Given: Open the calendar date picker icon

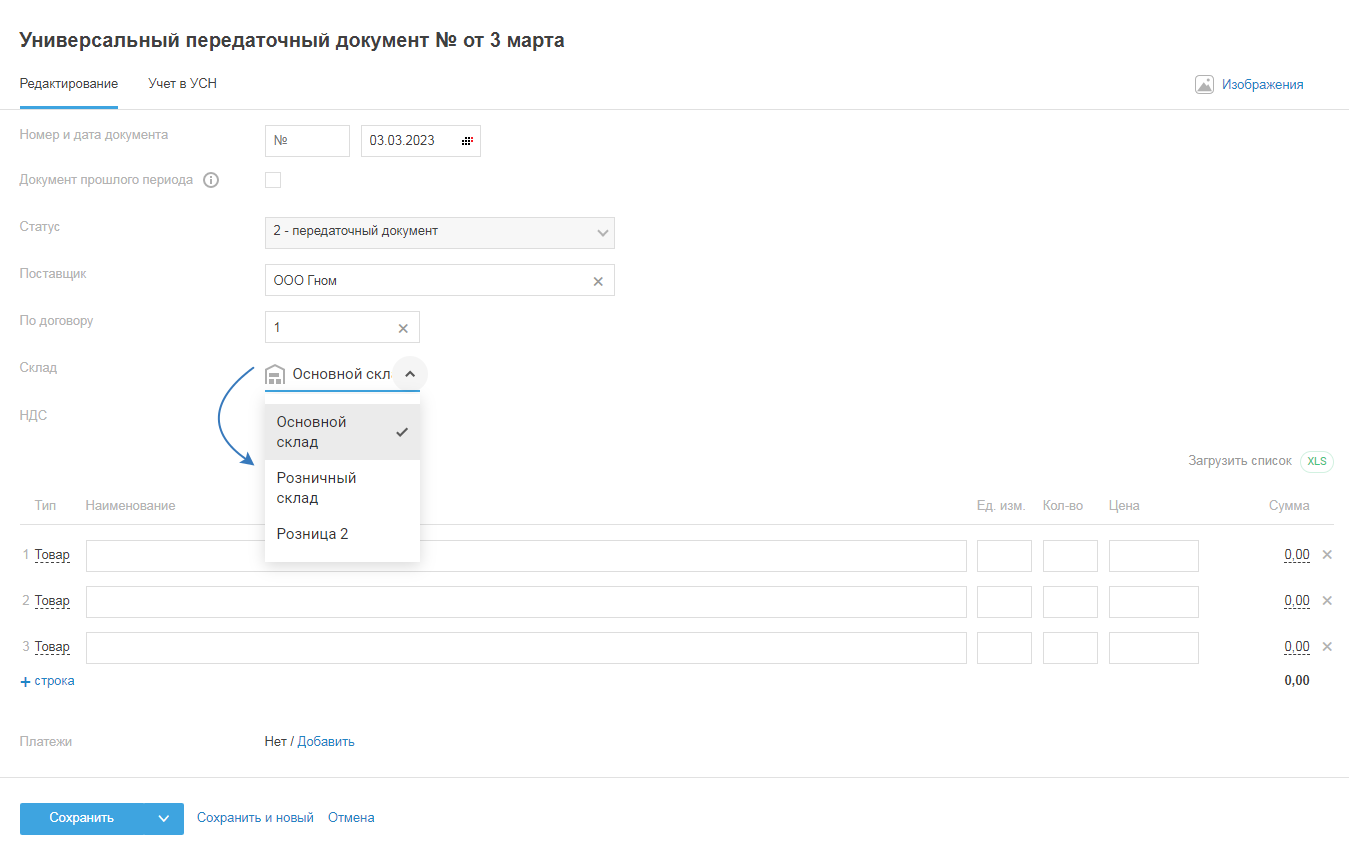Looking at the screenshot, I should tap(467, 141).
